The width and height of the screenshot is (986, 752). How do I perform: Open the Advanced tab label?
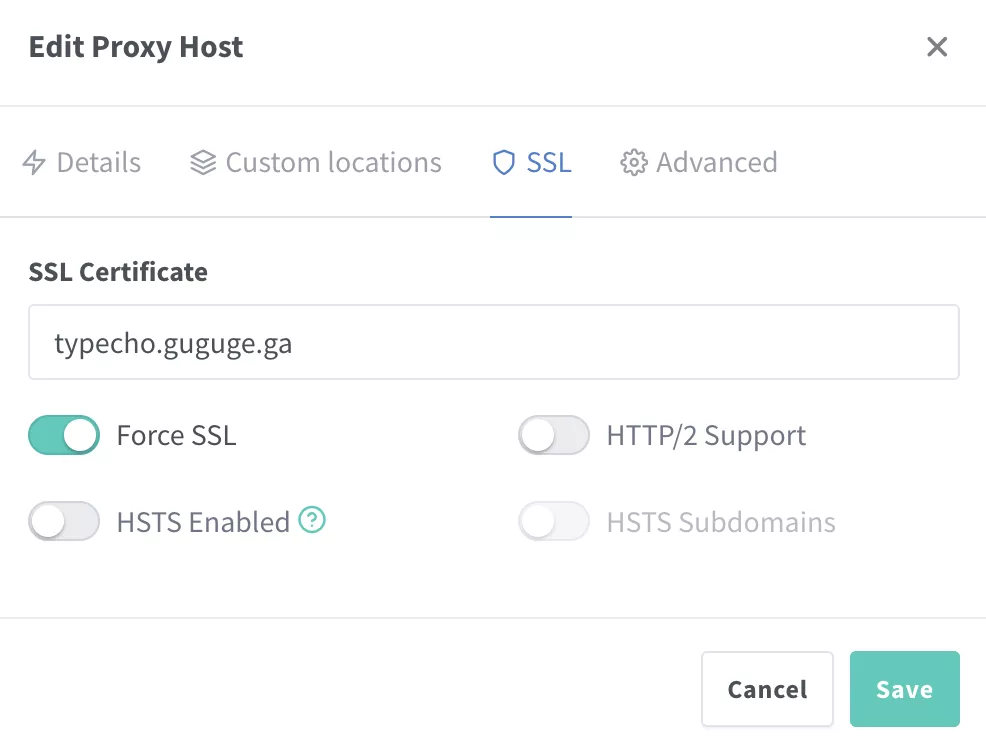716,163
